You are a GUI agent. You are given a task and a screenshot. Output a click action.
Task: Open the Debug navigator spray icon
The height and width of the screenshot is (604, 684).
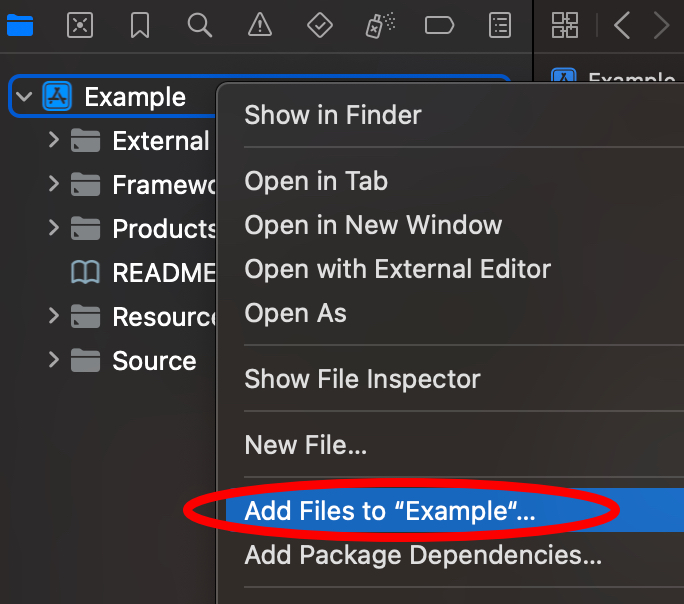379,25
